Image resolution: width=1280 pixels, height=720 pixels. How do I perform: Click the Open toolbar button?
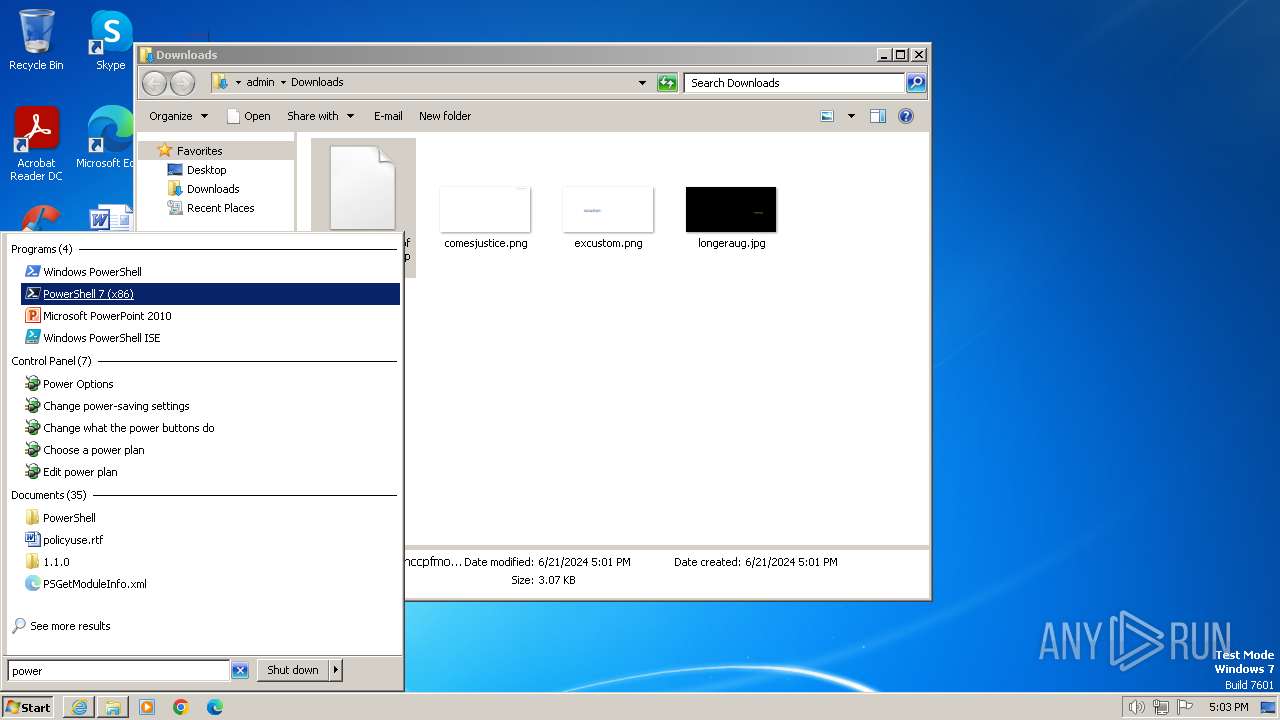click(249, 116)
